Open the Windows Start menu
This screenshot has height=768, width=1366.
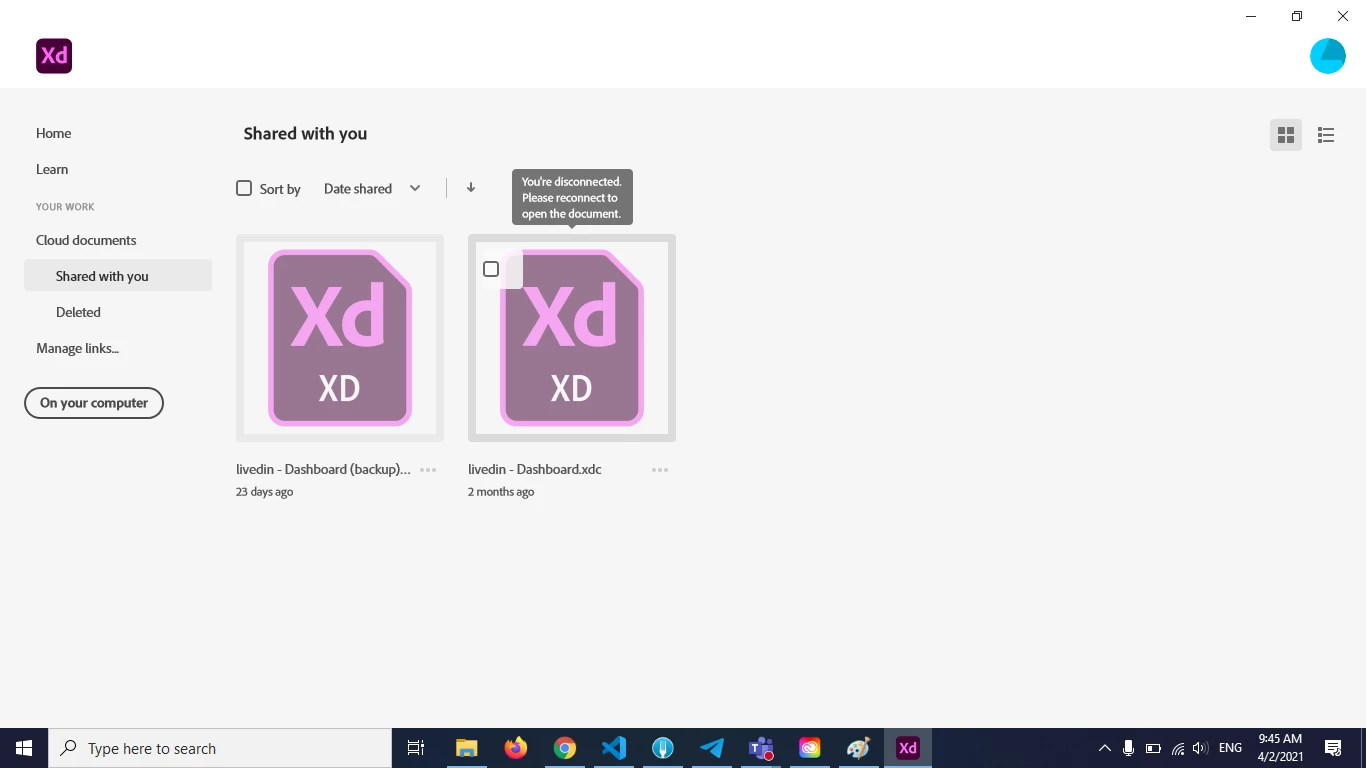point(24,748)
